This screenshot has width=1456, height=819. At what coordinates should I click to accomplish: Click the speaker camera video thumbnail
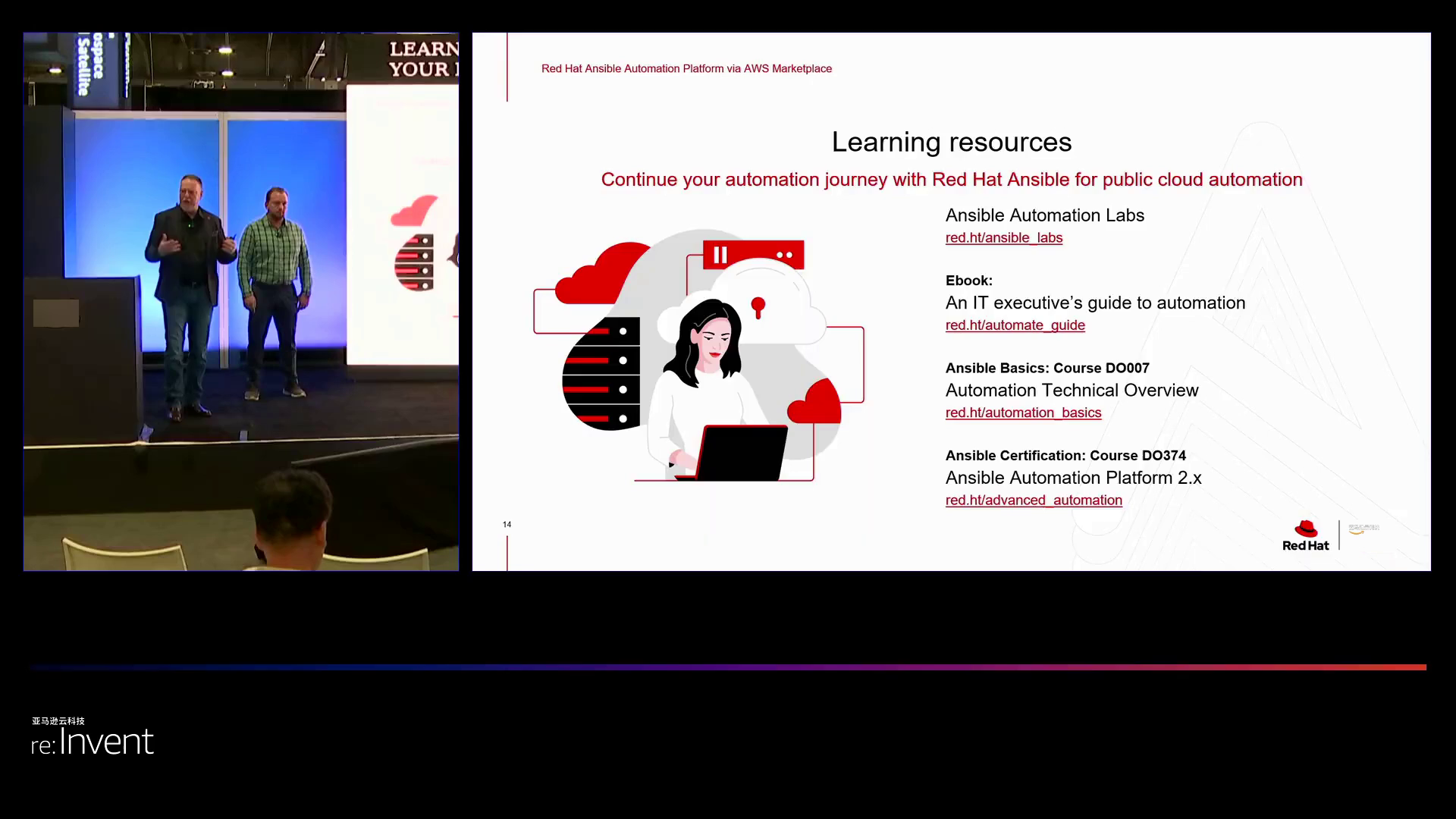[240, 301]
